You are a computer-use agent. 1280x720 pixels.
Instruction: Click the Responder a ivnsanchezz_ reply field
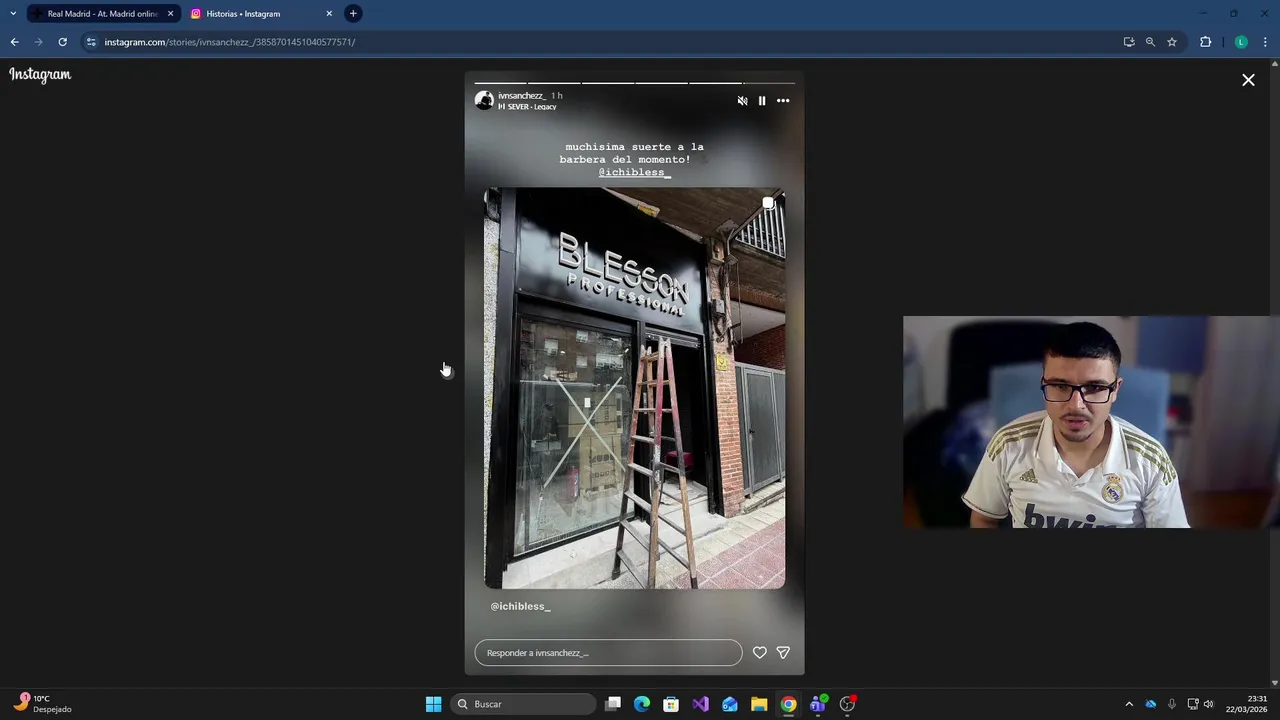(608, 653)
